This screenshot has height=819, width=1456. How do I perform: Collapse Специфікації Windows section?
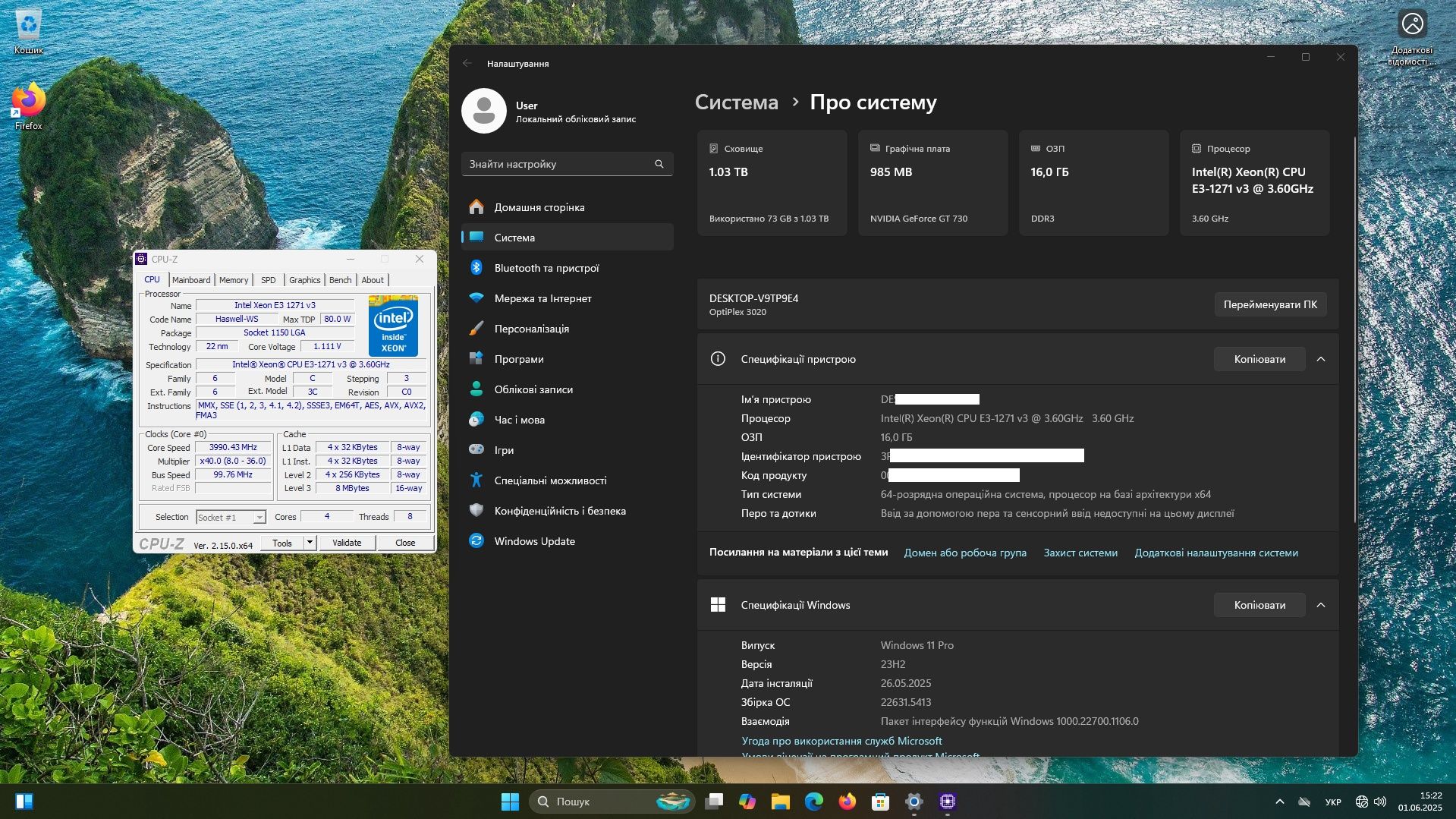1321,605
